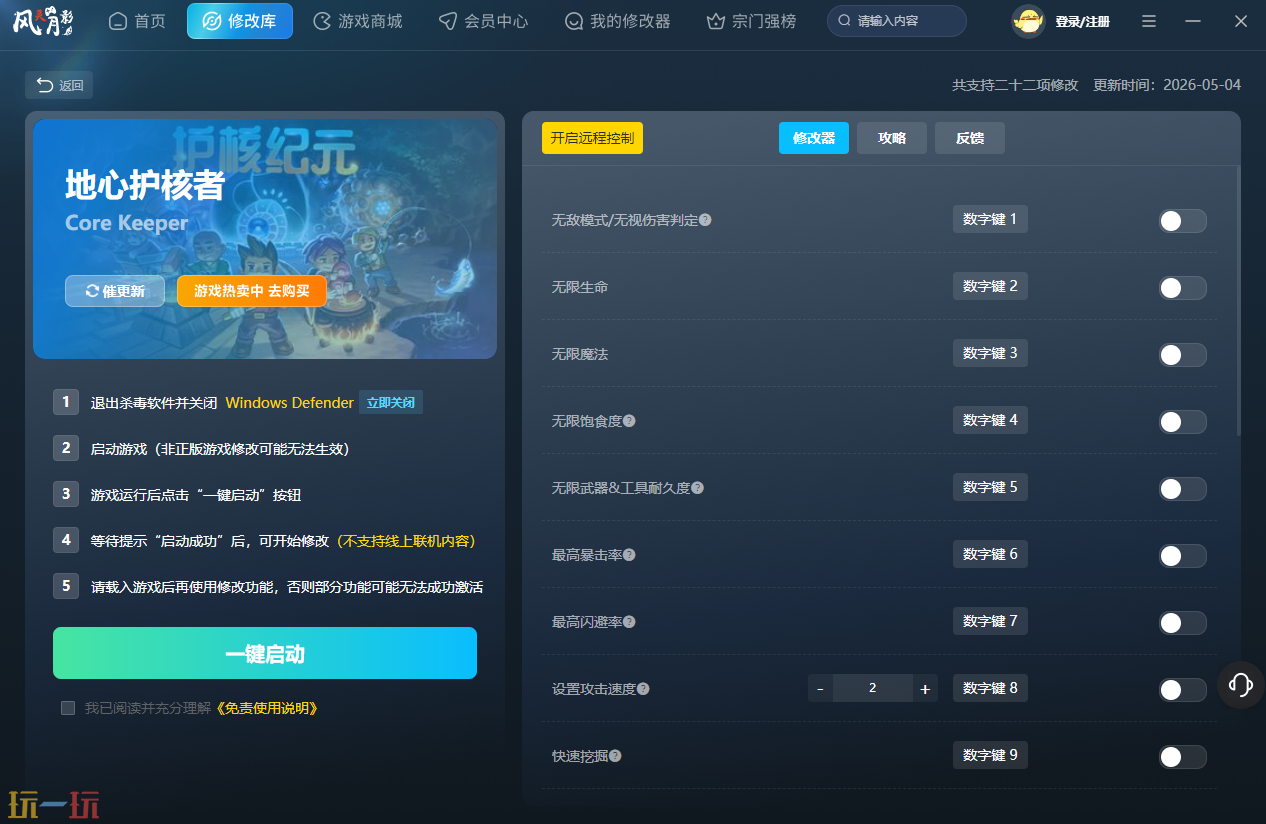Click the 地心护核者 game title
Viewport: 1266px width, 824px height.
pyautogui.click(x=145, y=186)
